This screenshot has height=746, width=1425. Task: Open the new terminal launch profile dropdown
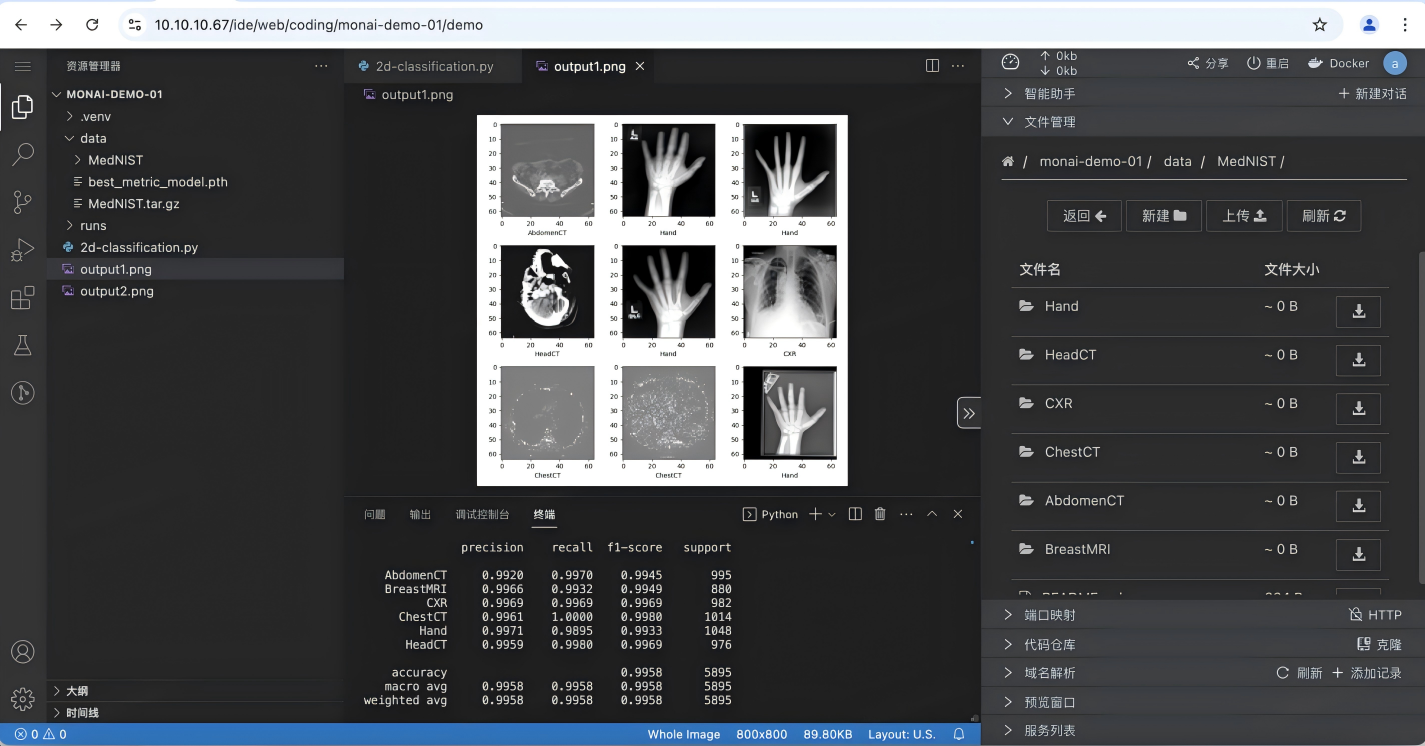[x=832, y=514]
